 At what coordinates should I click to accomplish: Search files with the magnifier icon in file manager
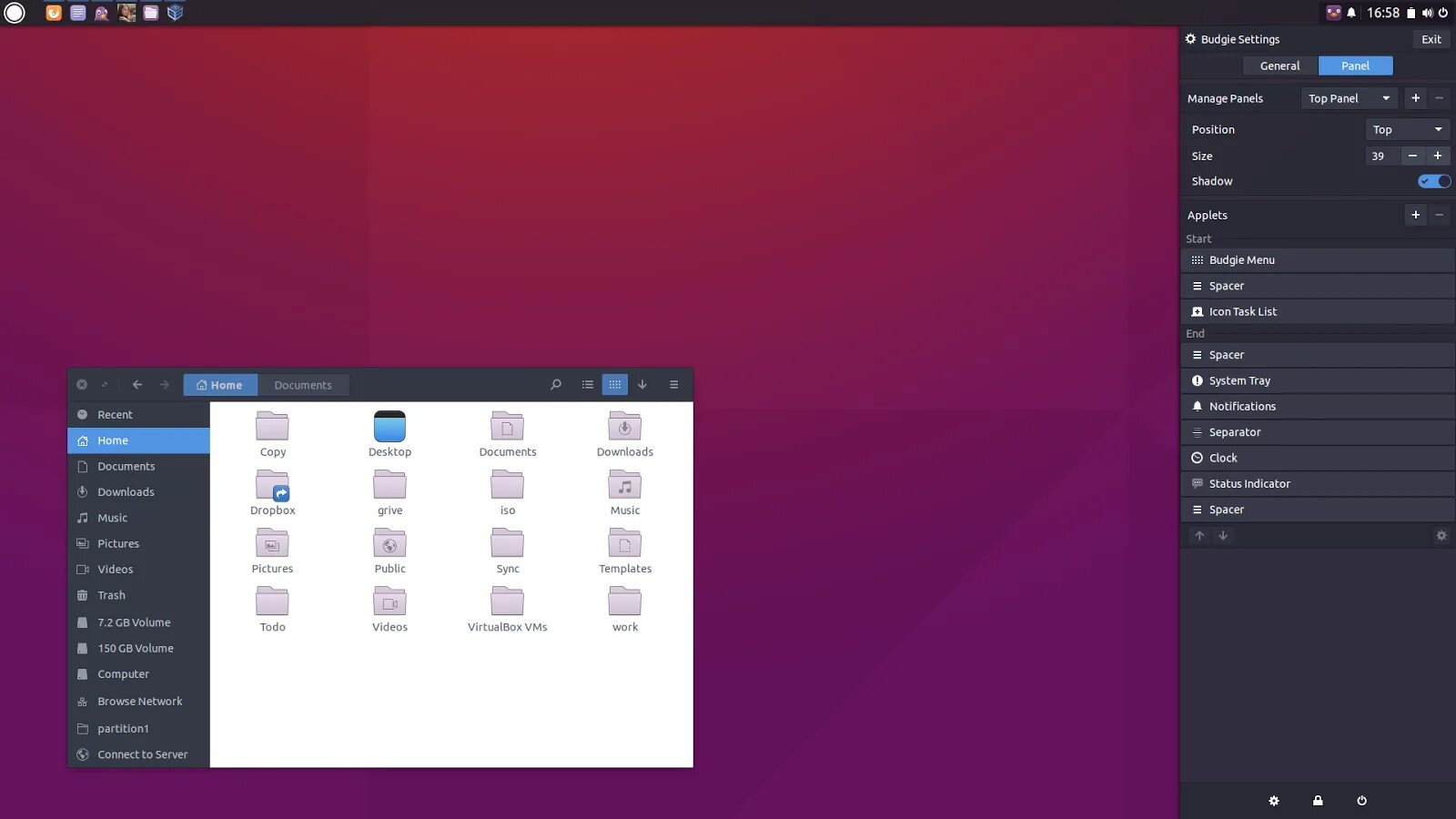556,385
